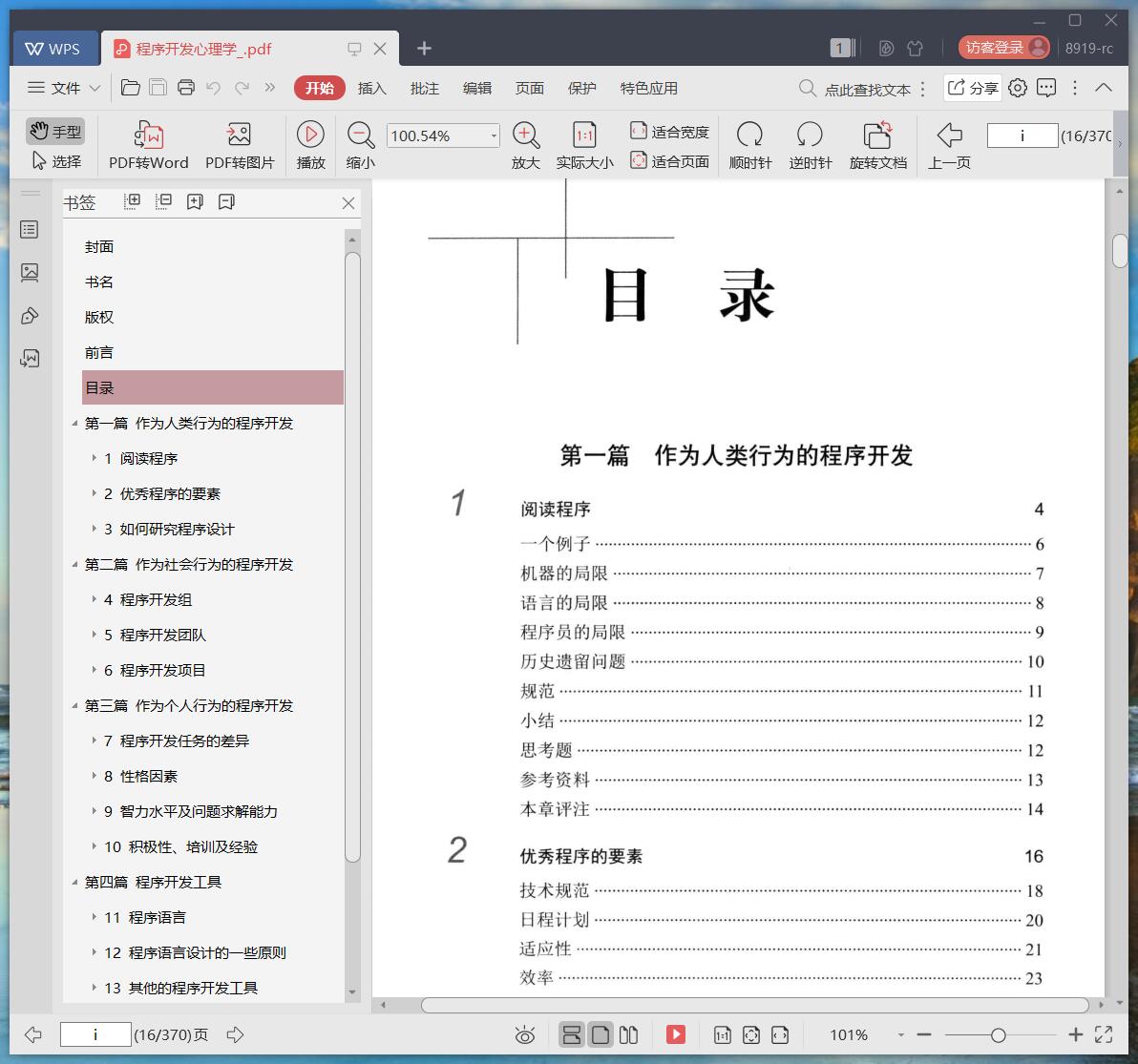Viewport: 1138px width, 1064px height.
Task: Open settings gear
Action: click(x=1018, y=88)
